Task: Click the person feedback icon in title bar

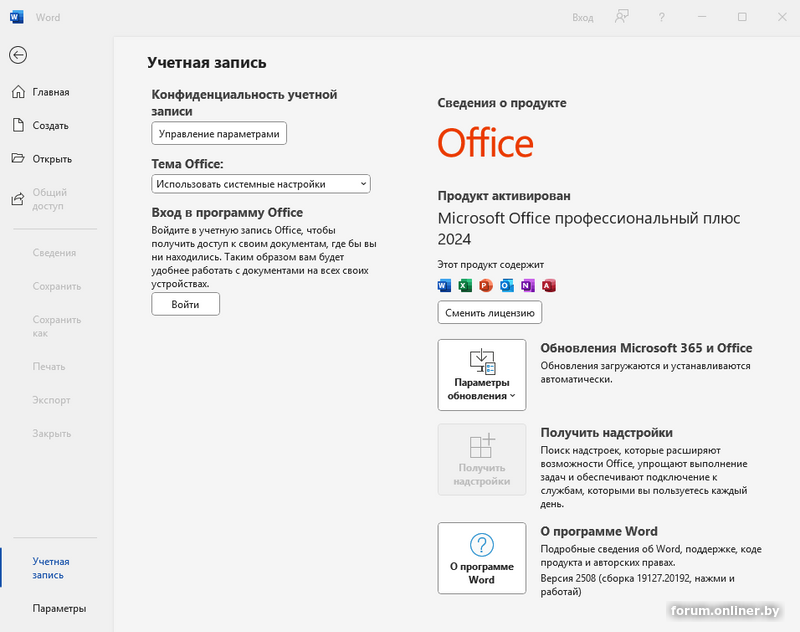Action: click(x=622, y=17)
